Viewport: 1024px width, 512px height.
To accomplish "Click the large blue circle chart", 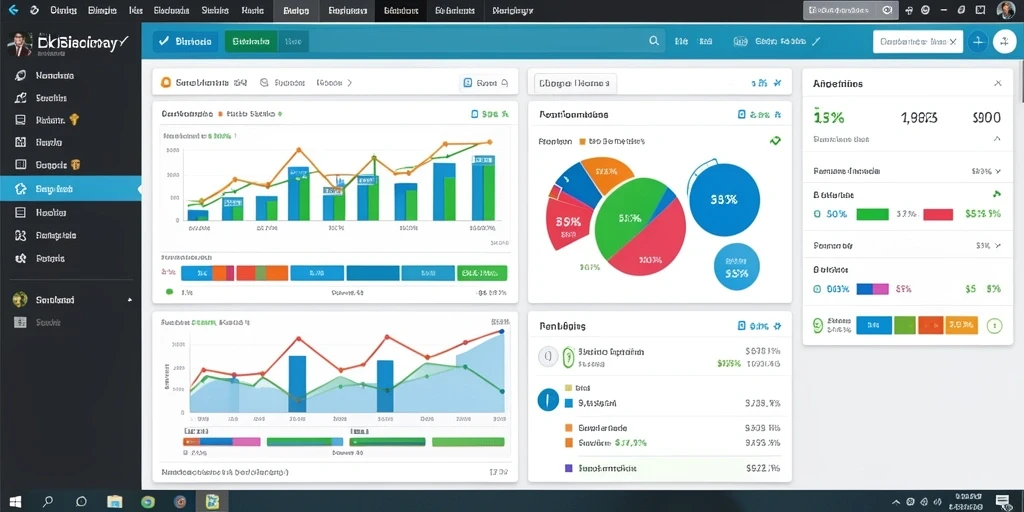I will point(725,199).
